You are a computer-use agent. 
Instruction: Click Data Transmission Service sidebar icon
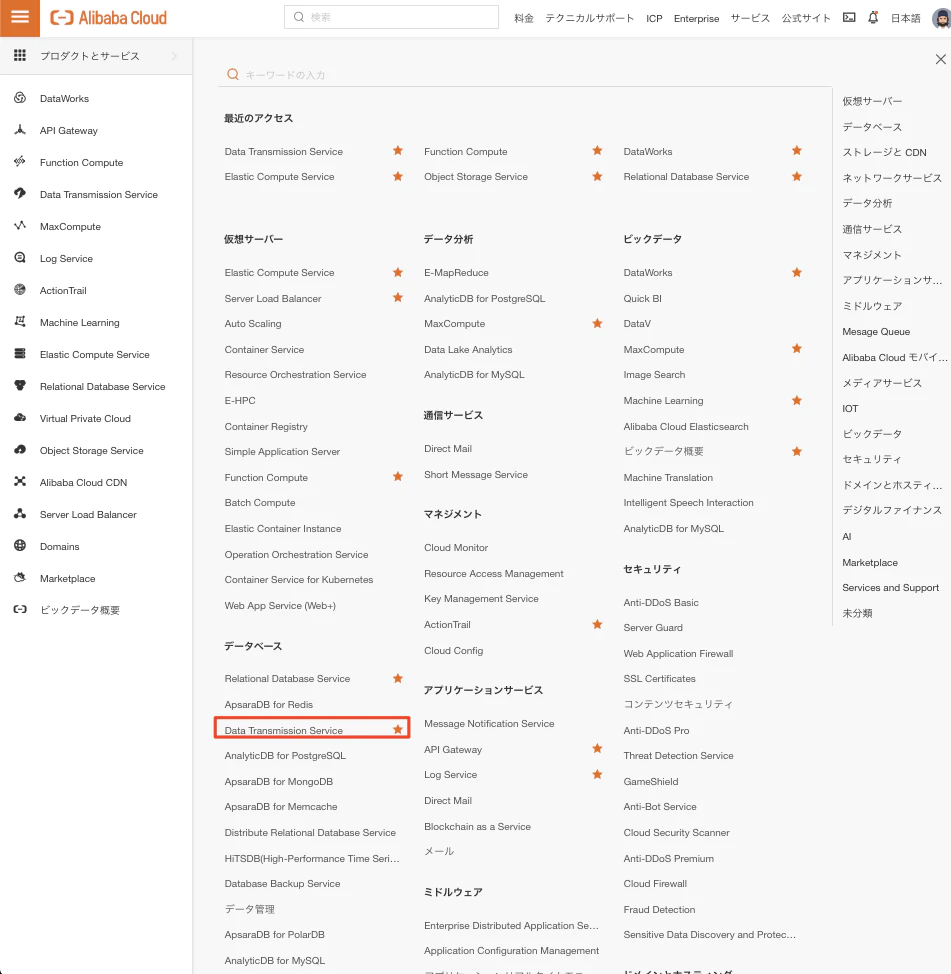coord(20,193)
